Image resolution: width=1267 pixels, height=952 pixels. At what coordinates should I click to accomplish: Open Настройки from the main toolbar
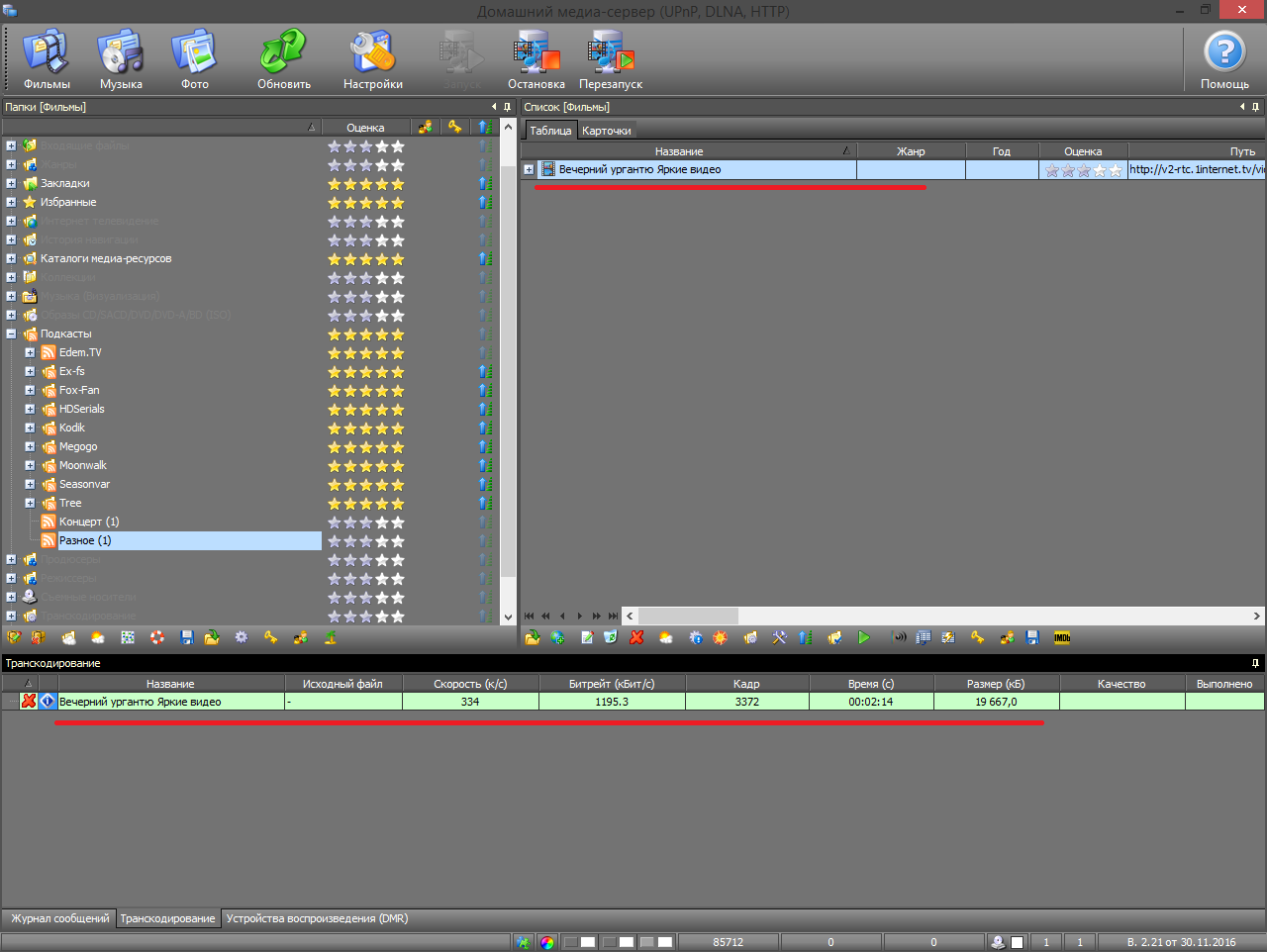pyautogui.click(x=372, y=60)
